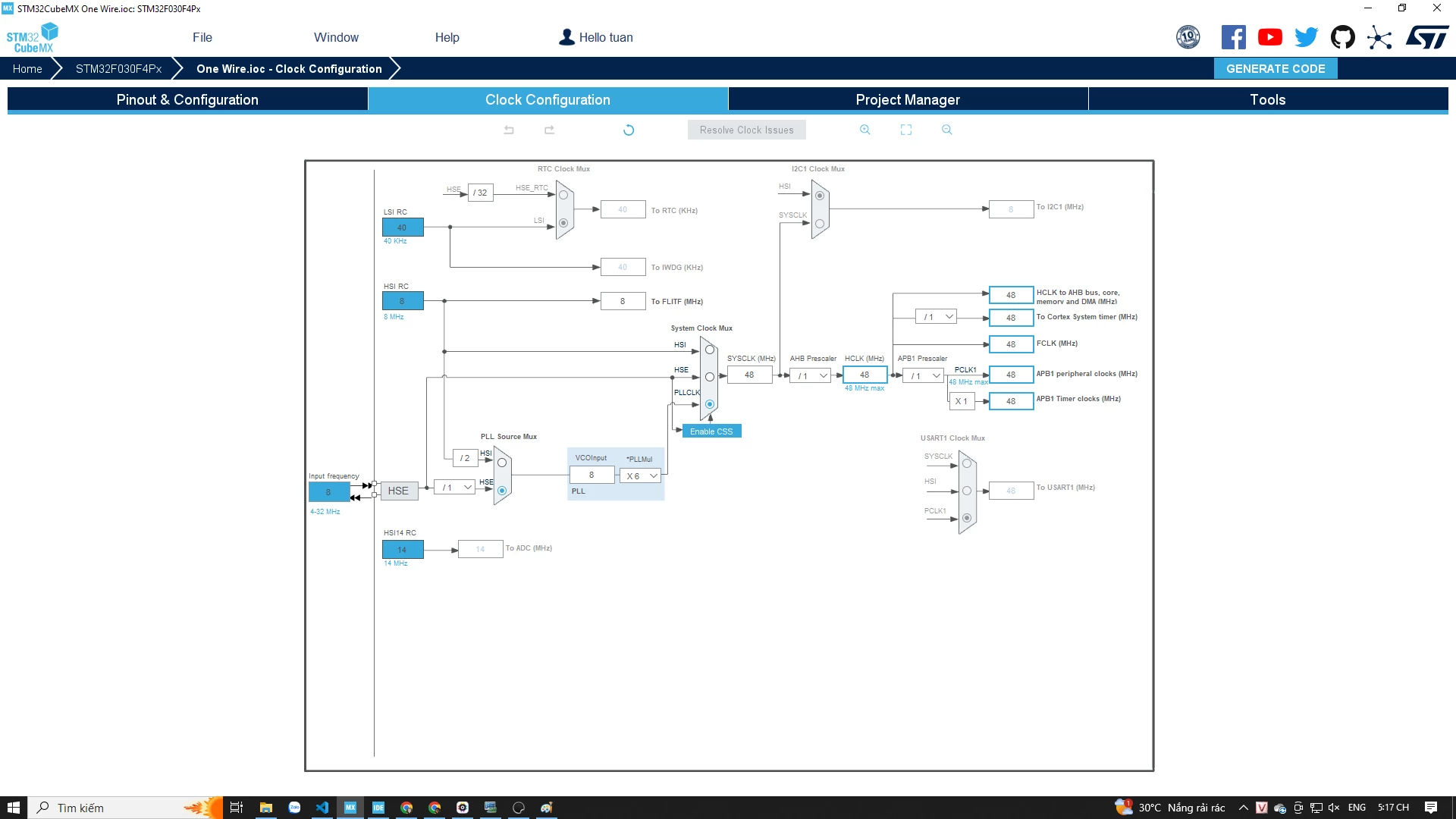Open the GitHub icon
This screenshot has width=1456, height=819.
pos(1343,37)
